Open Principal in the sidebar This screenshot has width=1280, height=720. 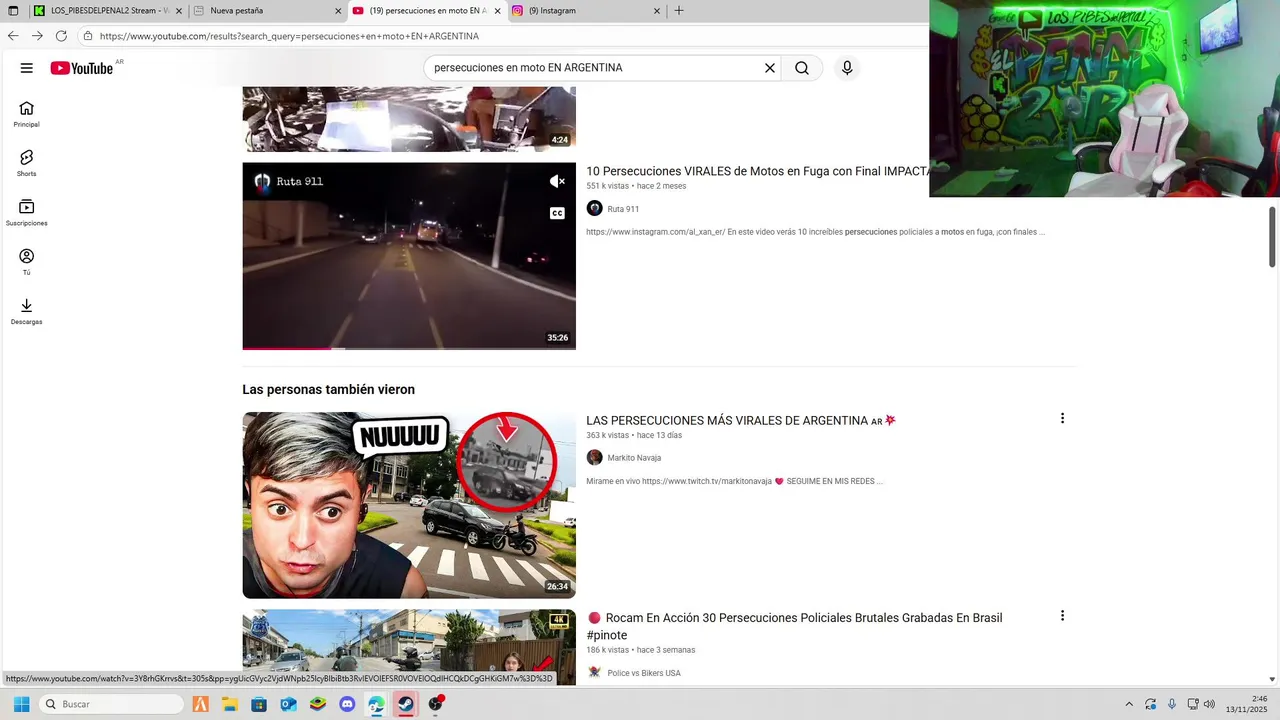pos(27,114)
